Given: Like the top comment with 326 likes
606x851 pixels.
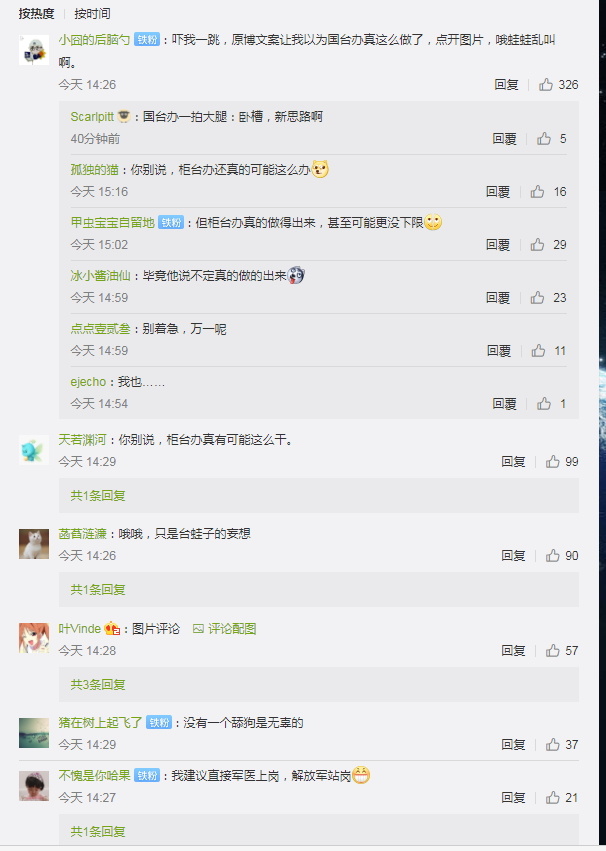Looking at the screenshot, I should [546, 85].
